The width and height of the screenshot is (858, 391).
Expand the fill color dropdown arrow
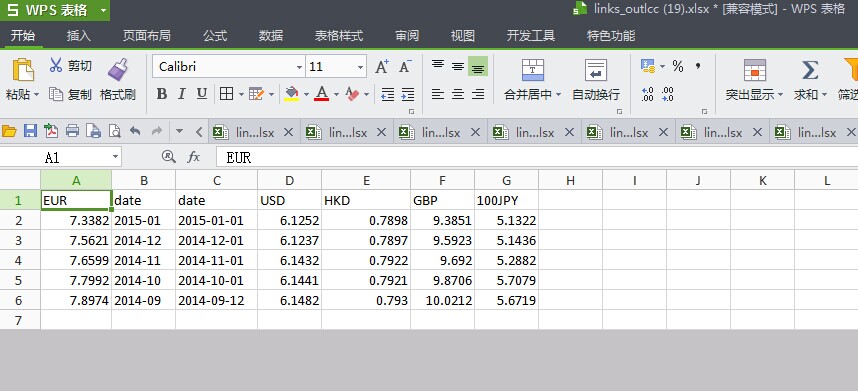tap(306, 95)
